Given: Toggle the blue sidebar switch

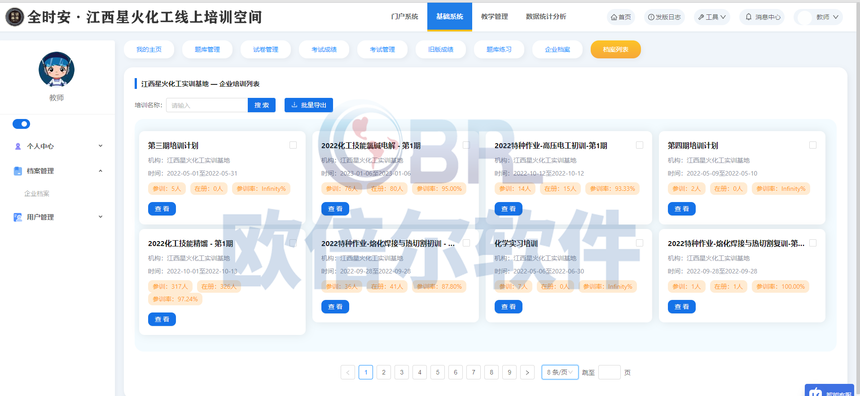Looking at the screenshot, I should tap(21, 124).
